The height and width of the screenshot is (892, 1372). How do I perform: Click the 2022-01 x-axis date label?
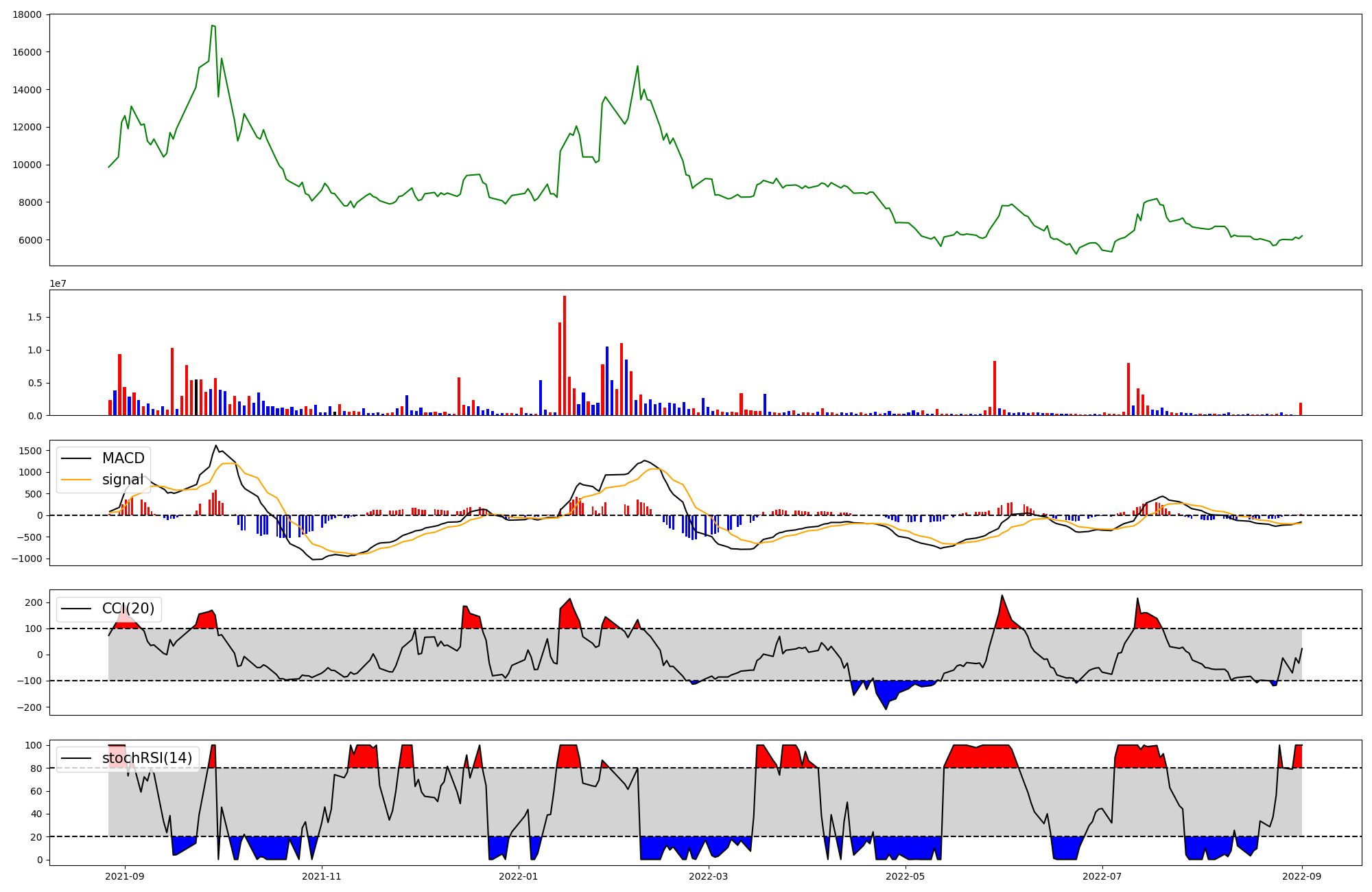(519, 876)
